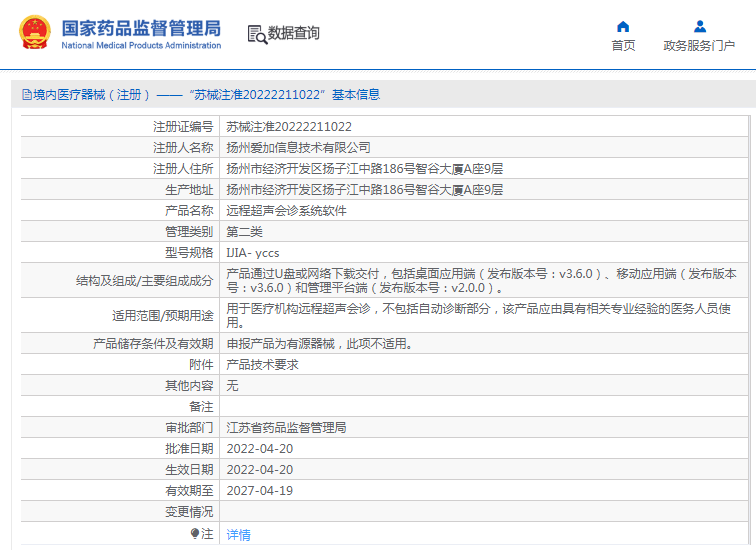The height and width of the screenshot is (550, 756).
Task: Click the 结构及组成 description text
Action: tap(482, 281)
